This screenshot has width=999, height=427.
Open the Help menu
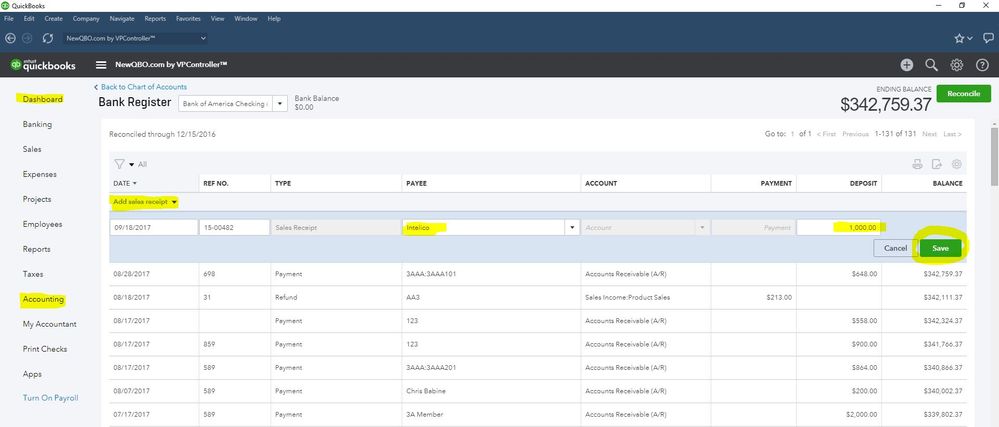click(x=274, y=18)
